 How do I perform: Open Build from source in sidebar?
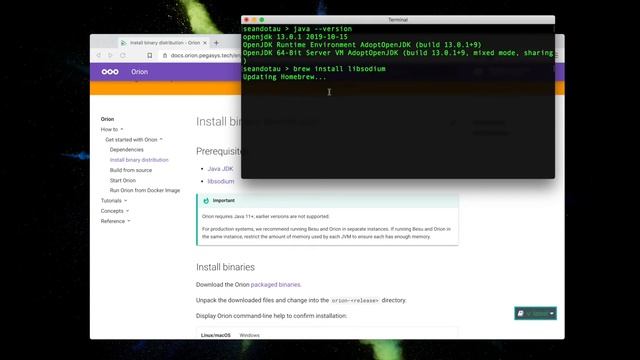point(131,170)
